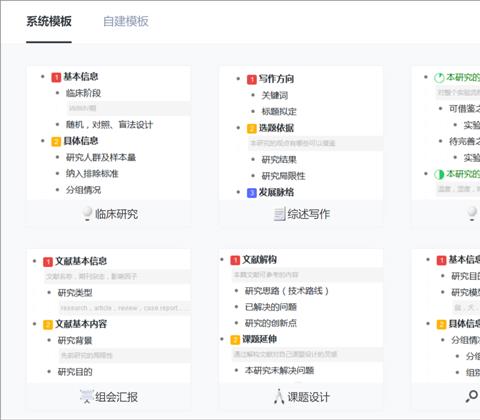Select the 系统模板 tab
Image resolution: width=480 pixels, height=420 pixels.
(49, 21)
